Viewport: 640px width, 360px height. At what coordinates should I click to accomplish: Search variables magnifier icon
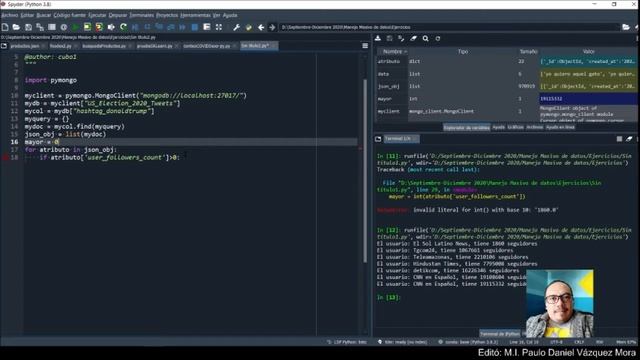click(x=426, y=38)
